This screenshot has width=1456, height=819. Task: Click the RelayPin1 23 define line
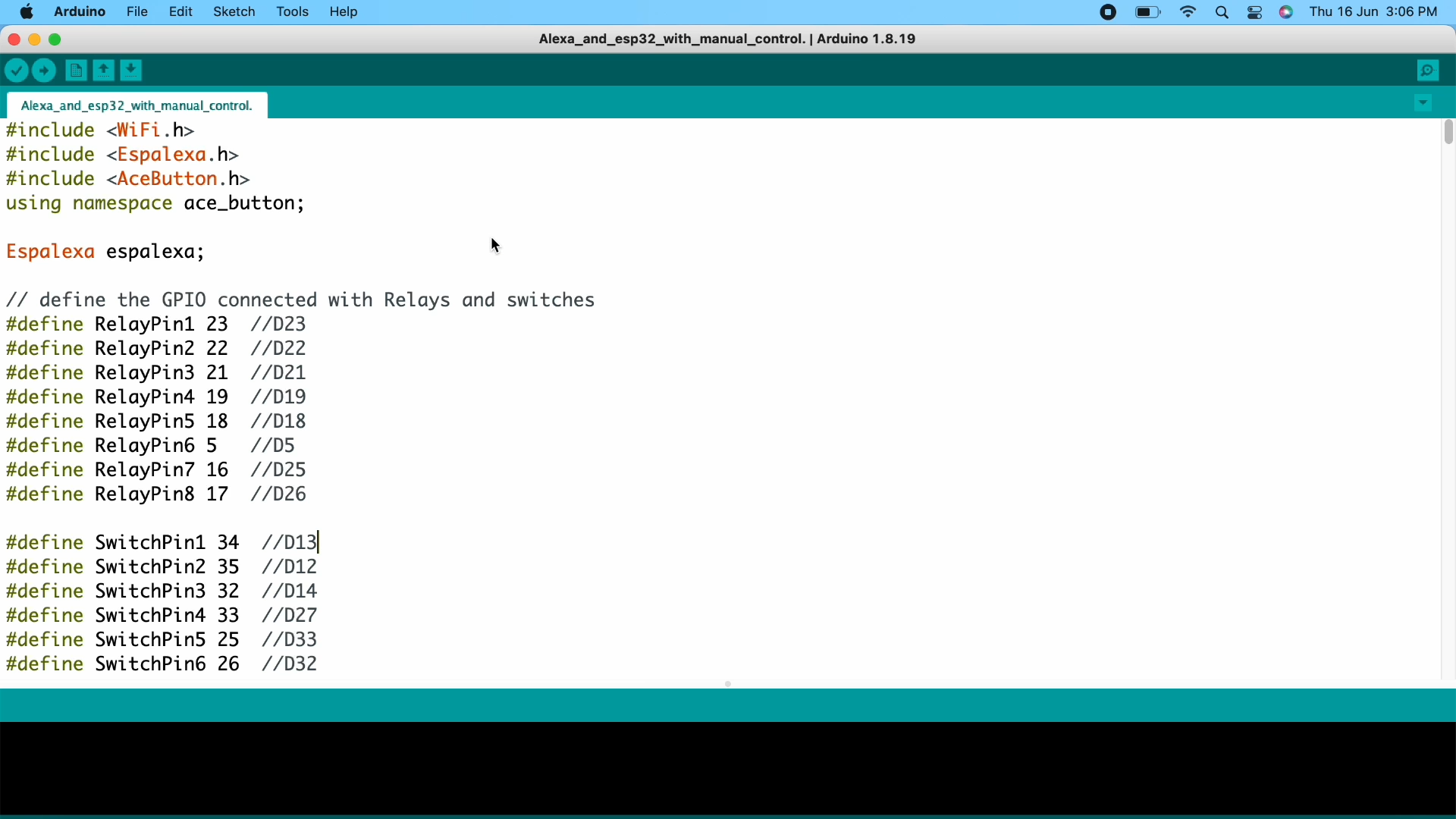tap(156, 325)
